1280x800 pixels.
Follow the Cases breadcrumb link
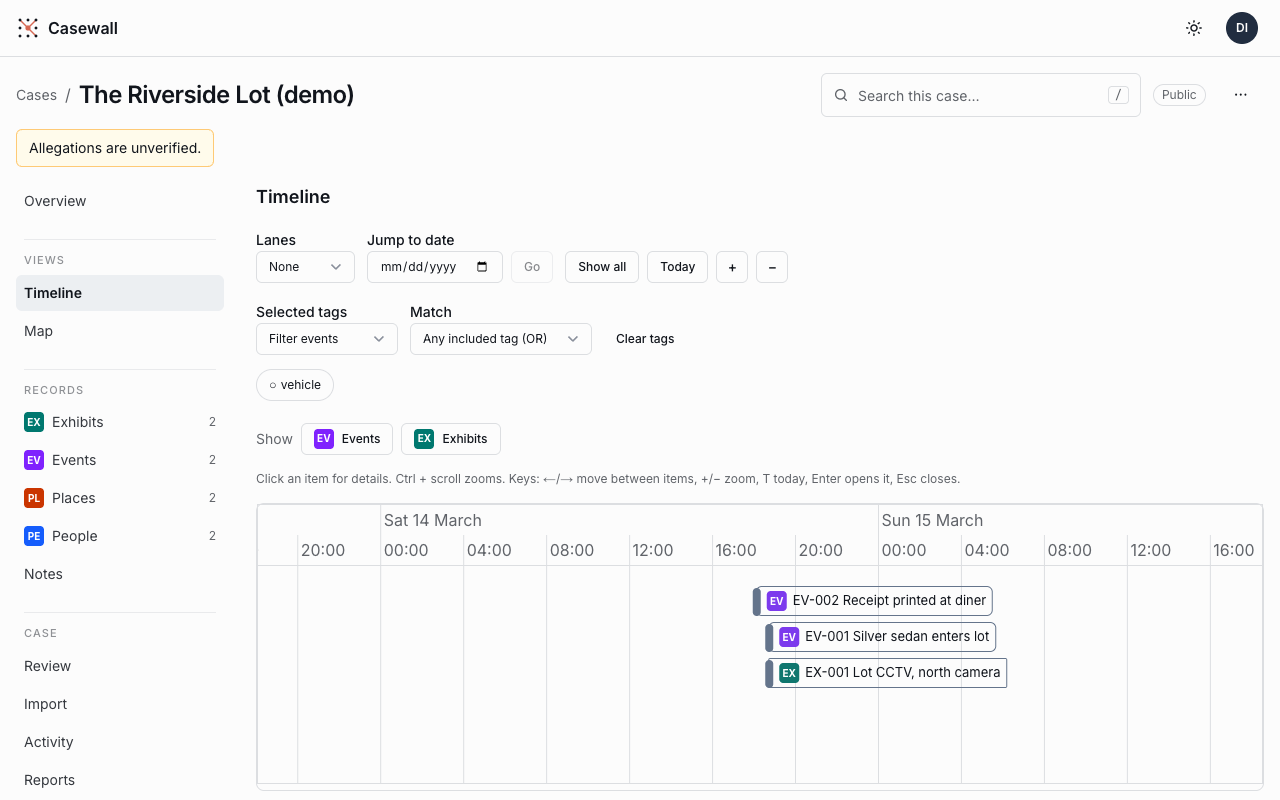36,95
